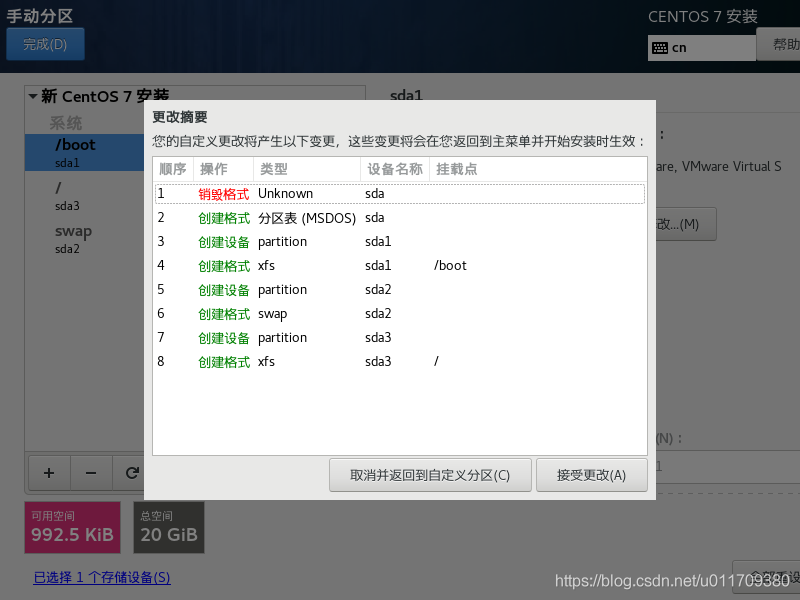Select row 2 分区表 (MSDOS)
The width and height of the screenshot is (800, 600).
[400, 218]
